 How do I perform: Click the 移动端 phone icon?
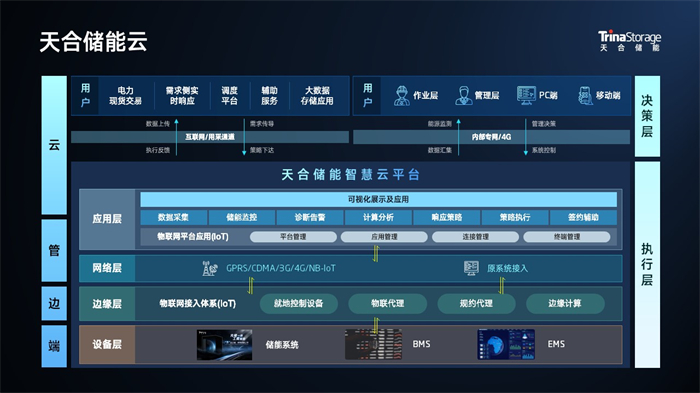585,95
